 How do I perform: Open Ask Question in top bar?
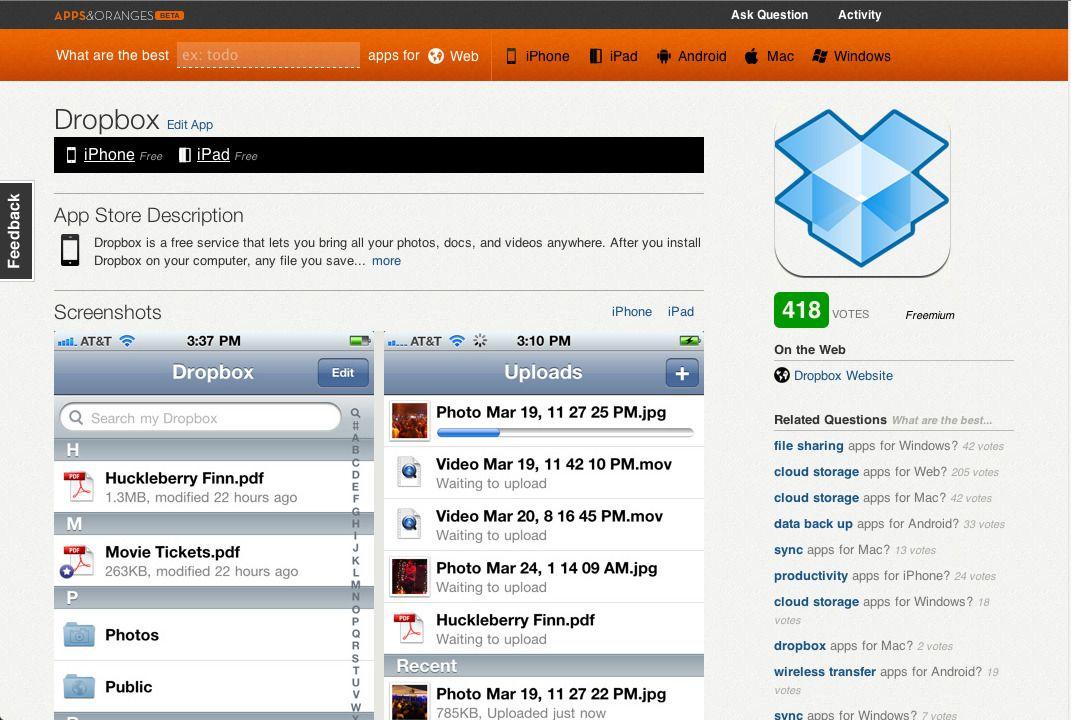(x=769, y=14)
